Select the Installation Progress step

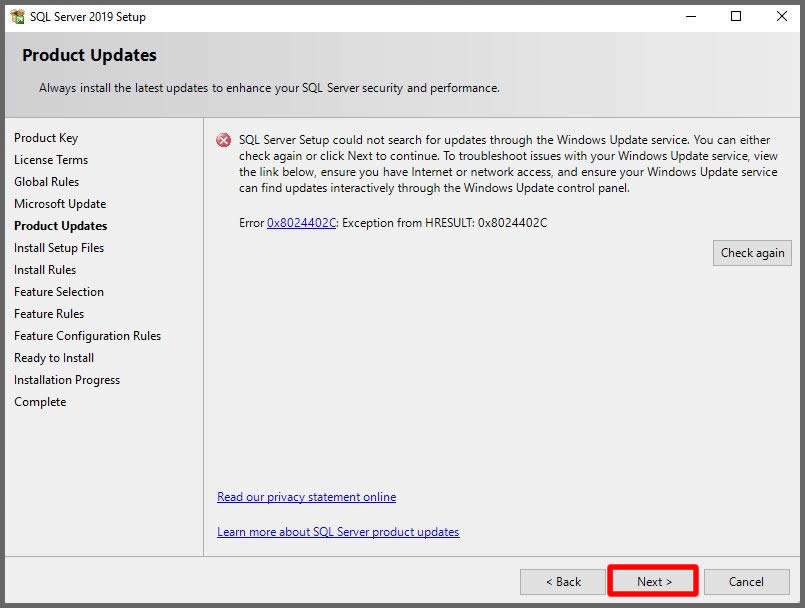67,380
